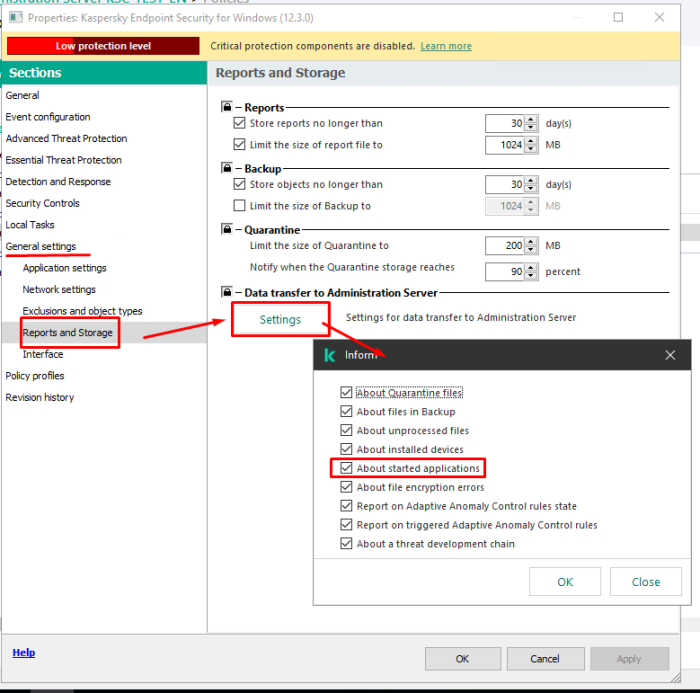Open Revision history section

[x=40, y=397]
